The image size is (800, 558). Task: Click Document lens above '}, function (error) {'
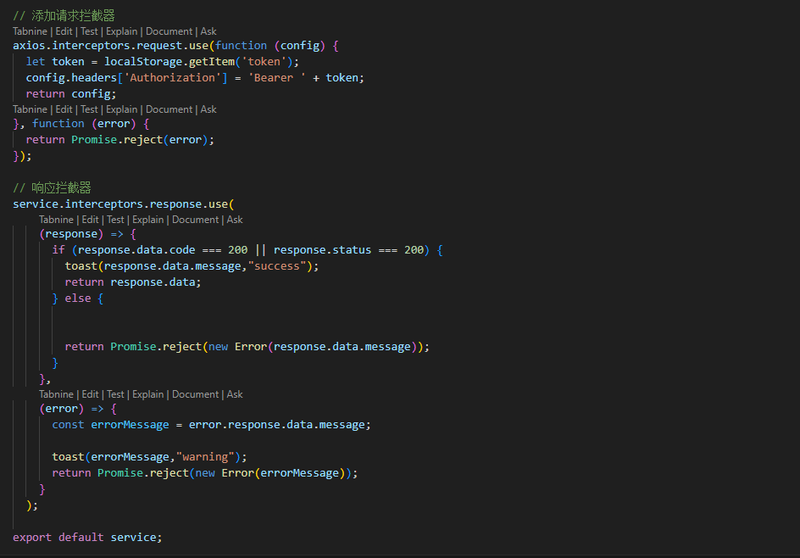click(x=169, y=110)
